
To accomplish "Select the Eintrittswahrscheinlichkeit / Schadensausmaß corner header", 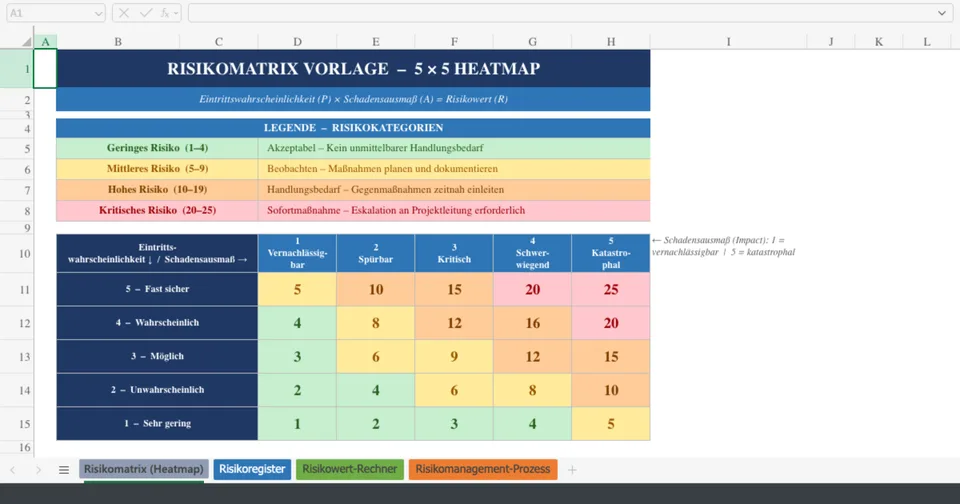I will coord(157,253).
